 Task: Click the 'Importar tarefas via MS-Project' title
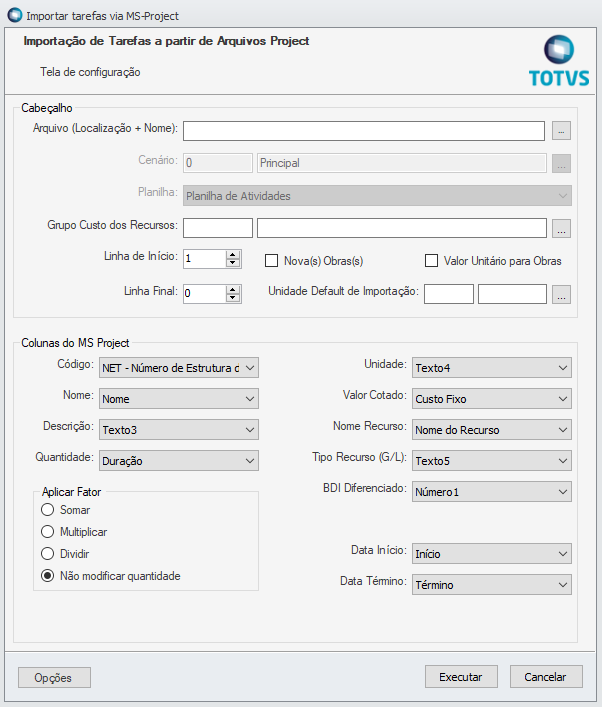pyautogui.click(x=103, y=16)
